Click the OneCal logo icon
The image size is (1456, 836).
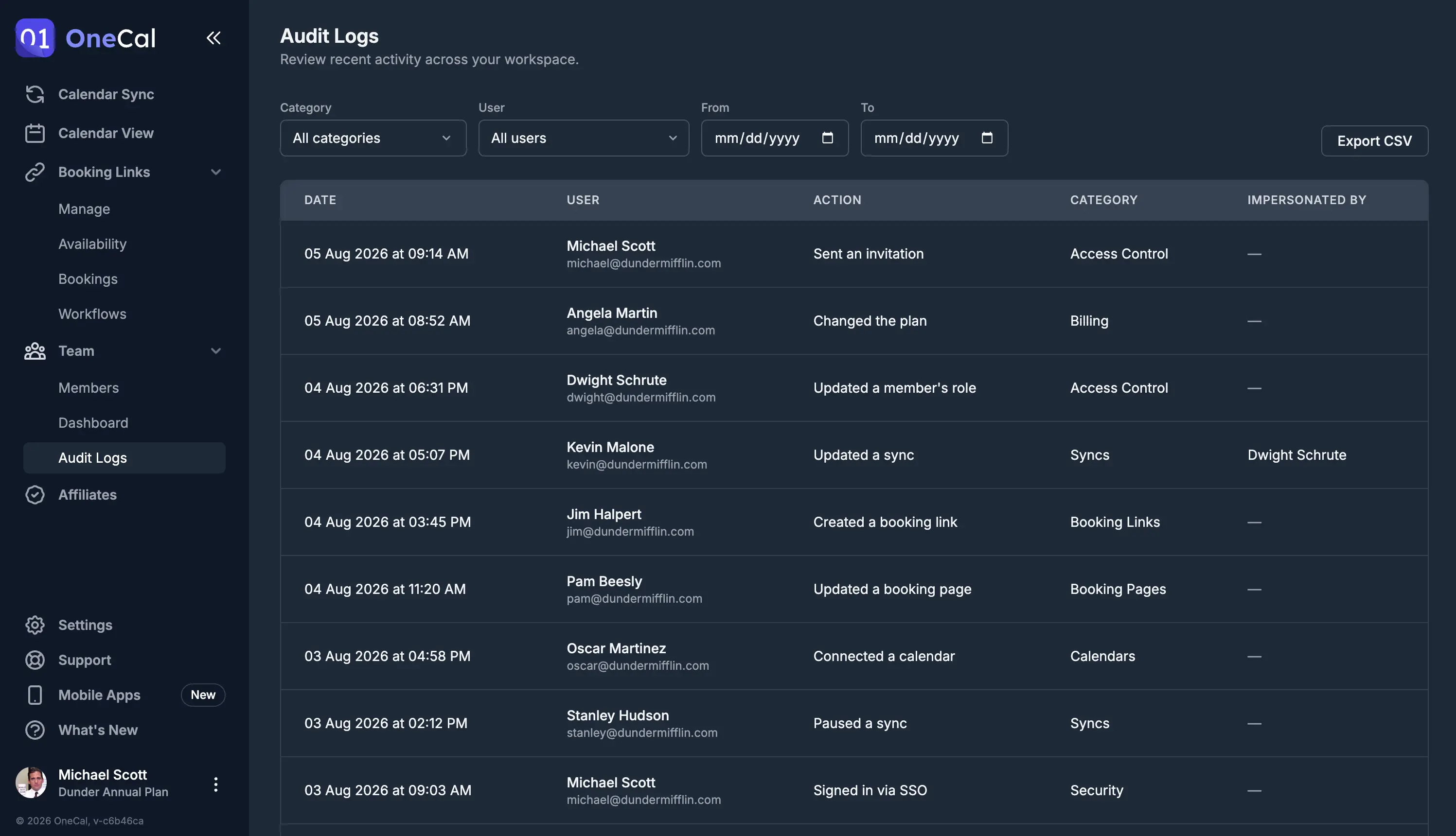coord(35,38)
